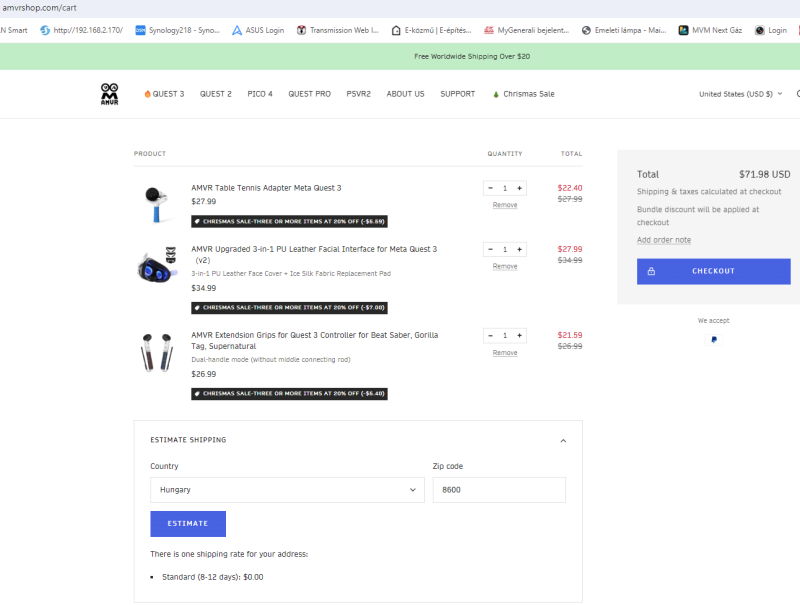This screenshot has width=800, height=605.
Task: Open AMVR Table Tennis Adapter Meta Quest 3 link
Action: pos(266,188)
